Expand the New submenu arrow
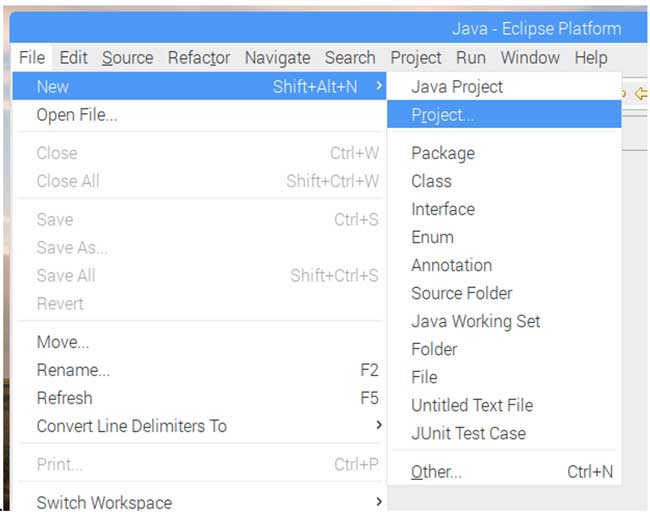Image resolution: width=650 pixels, height=512 pixels. point(378,87)
